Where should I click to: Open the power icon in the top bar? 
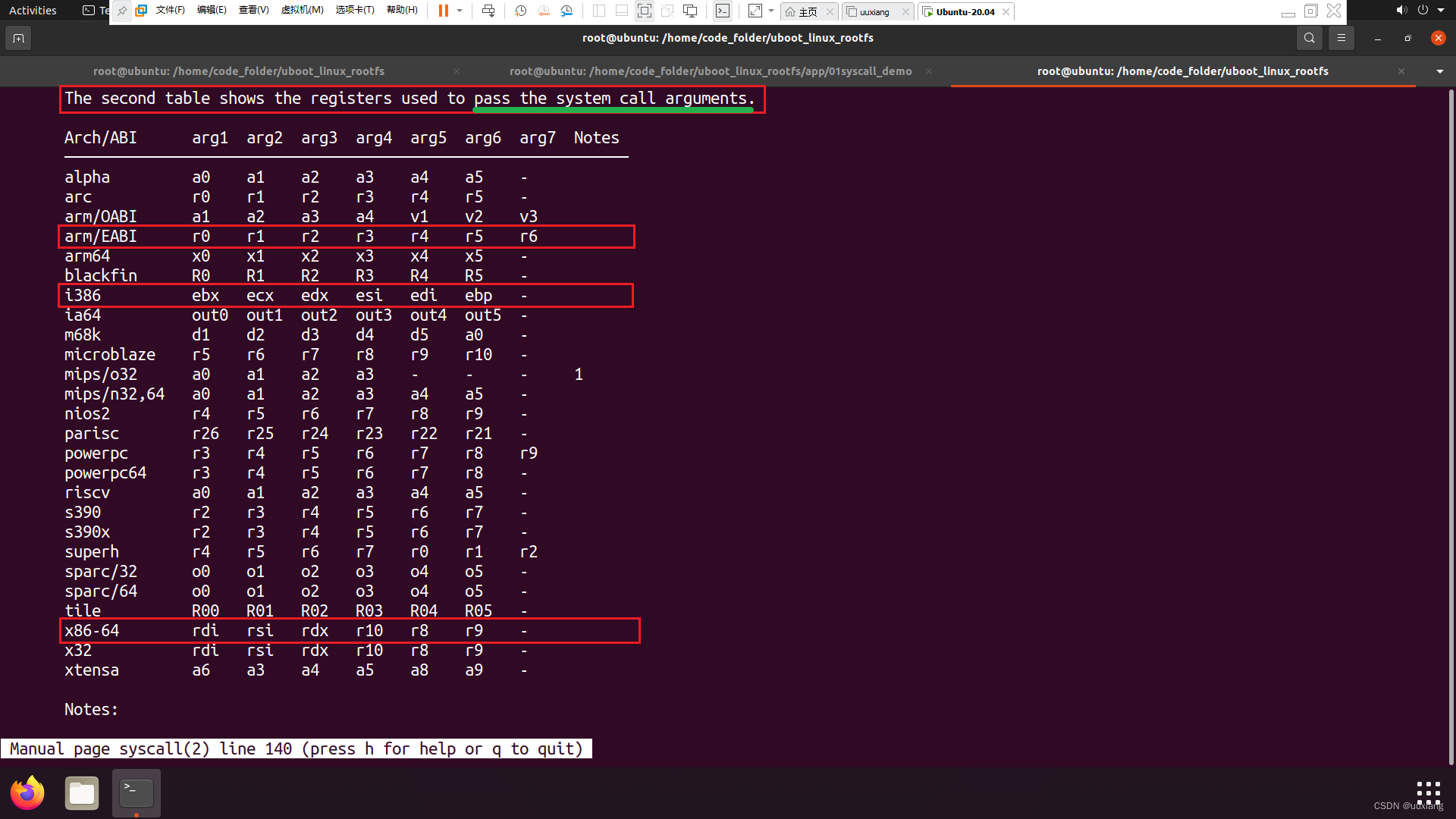(x=1423, y=11)
